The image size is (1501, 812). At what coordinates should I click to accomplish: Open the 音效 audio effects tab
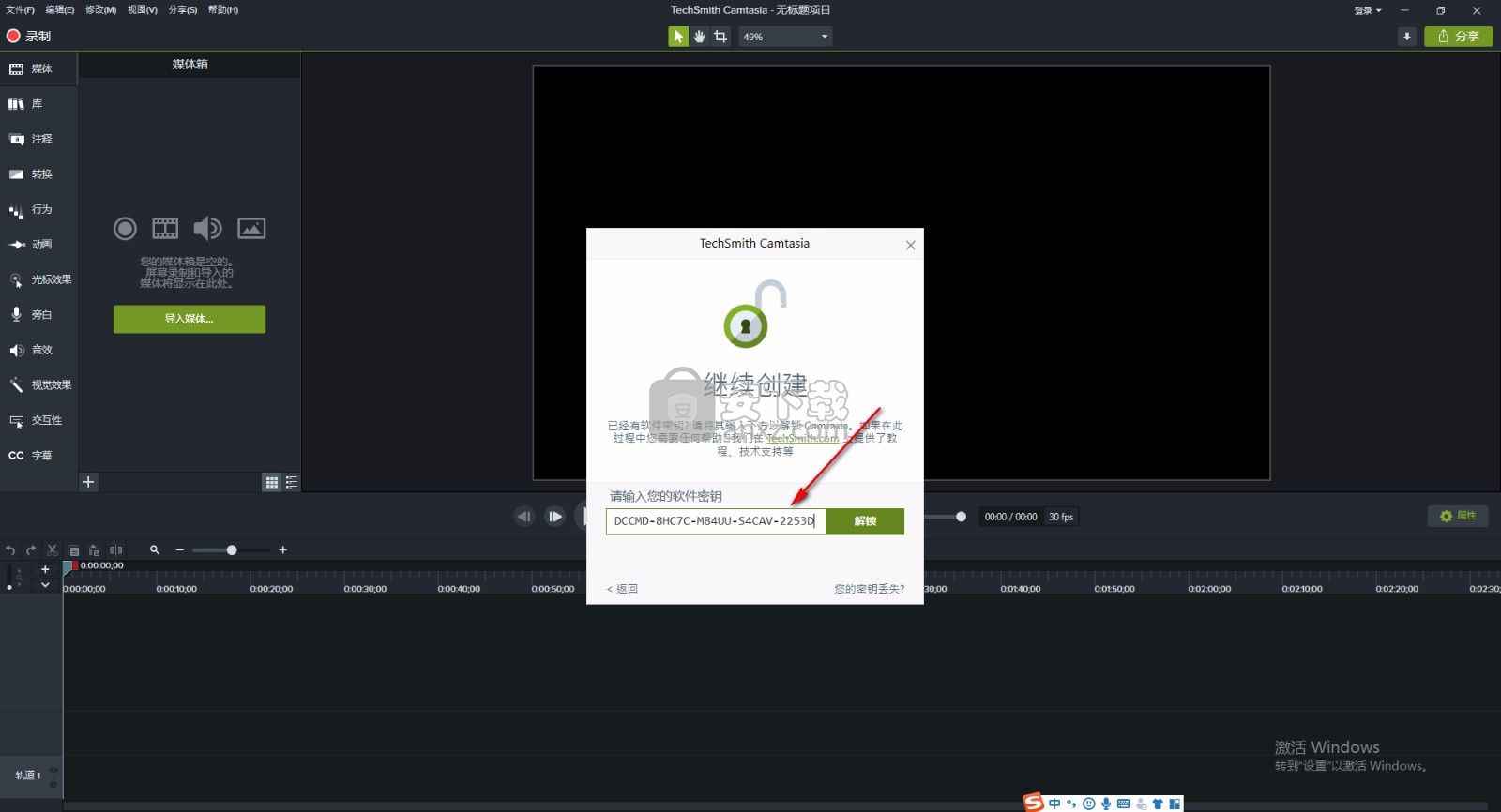click(x=38, y=350)
